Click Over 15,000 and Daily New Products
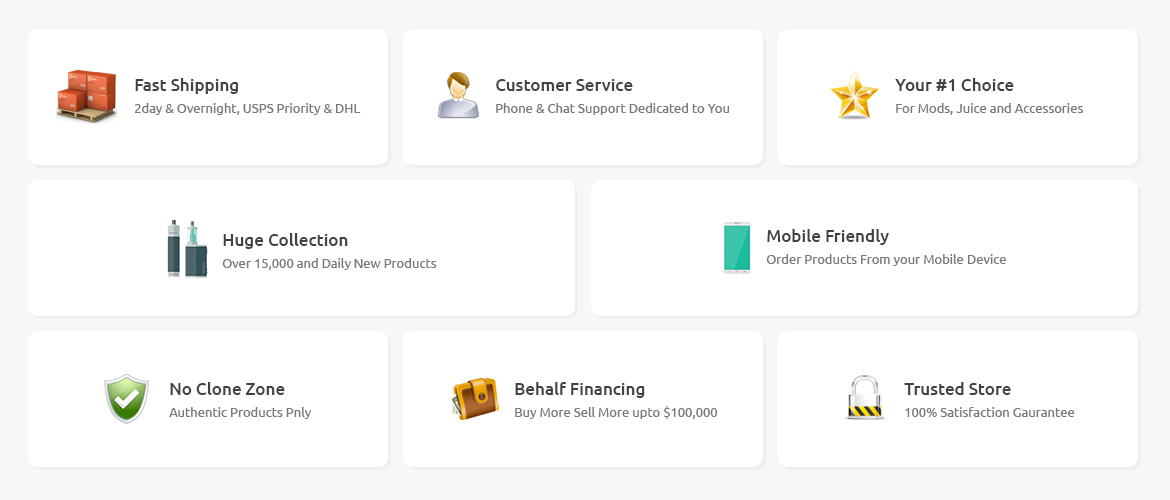This screenshot has height=500, width=1170. pos(329,263)
